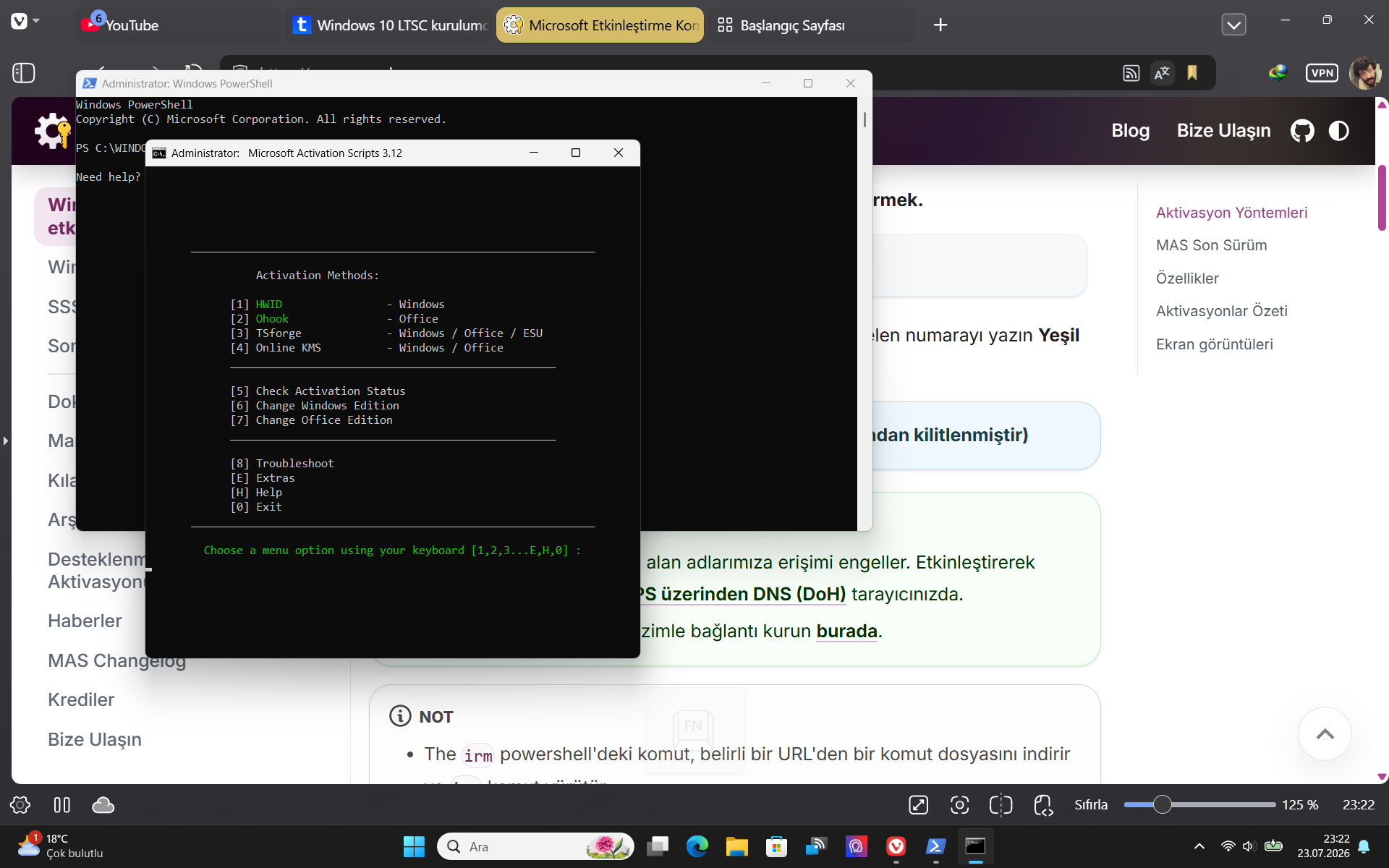1389x868 pixels.
Task: Click the taskbar search box Ara
Action: (x=535, y=846)
